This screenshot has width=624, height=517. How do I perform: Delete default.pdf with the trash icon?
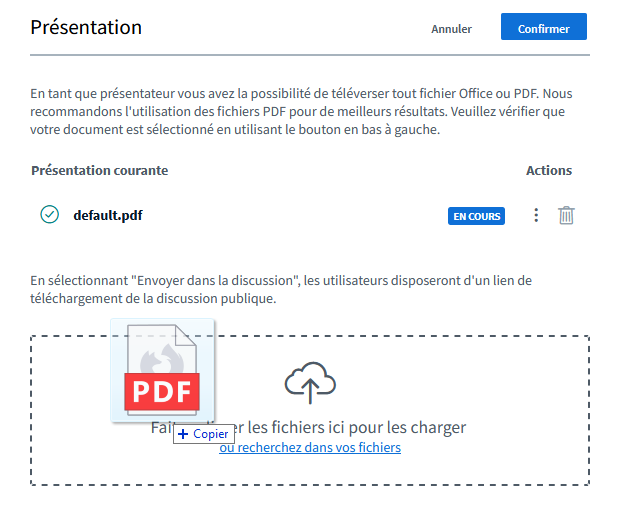coord(566,215)
